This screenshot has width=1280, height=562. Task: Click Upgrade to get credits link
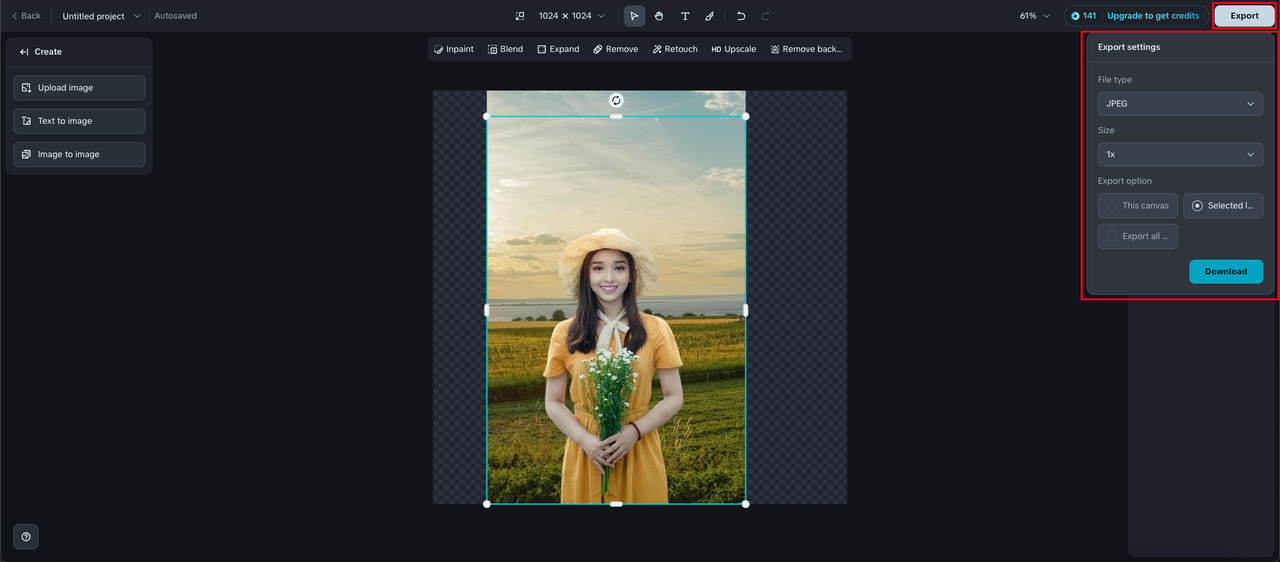(x=1153, y=16)
